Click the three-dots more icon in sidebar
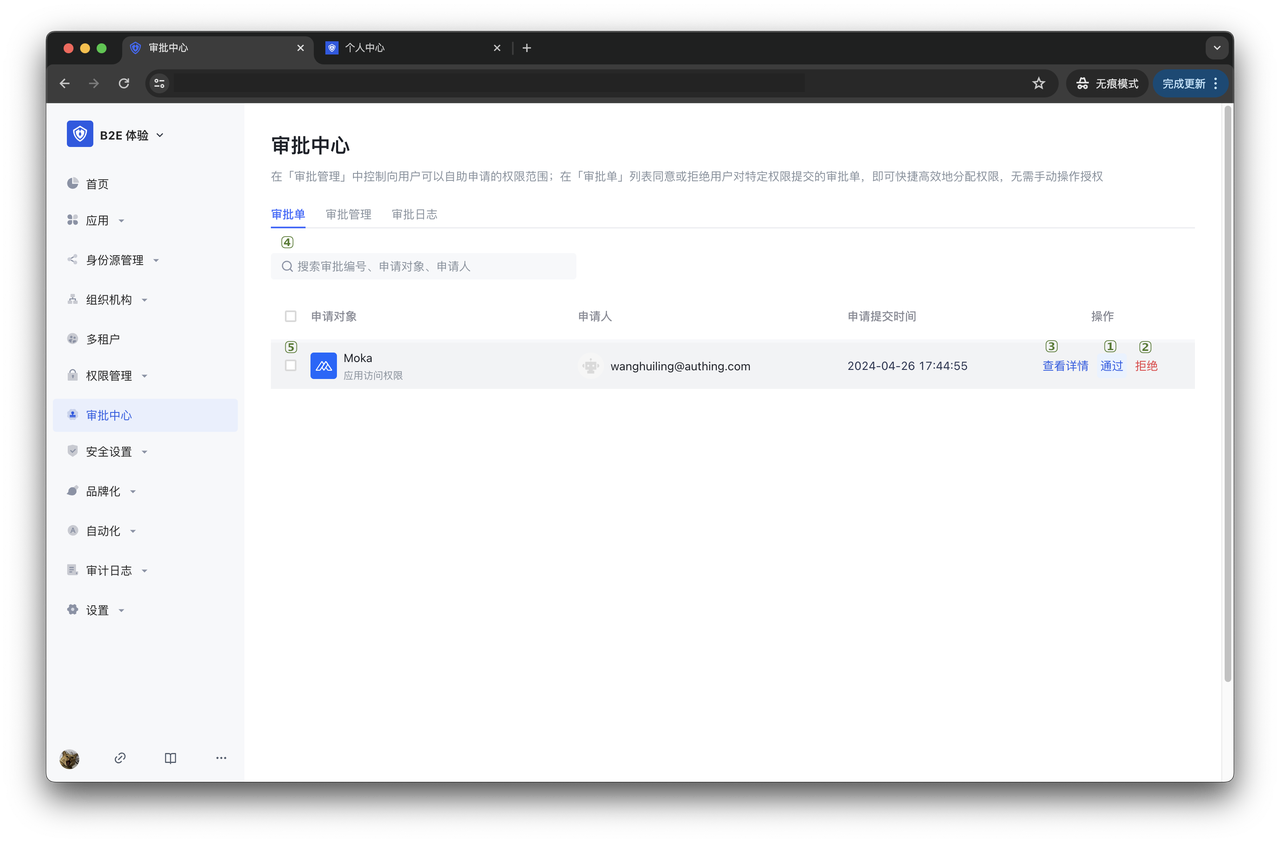This screenshot has height=843, width=1280. [x=221, y=758]
